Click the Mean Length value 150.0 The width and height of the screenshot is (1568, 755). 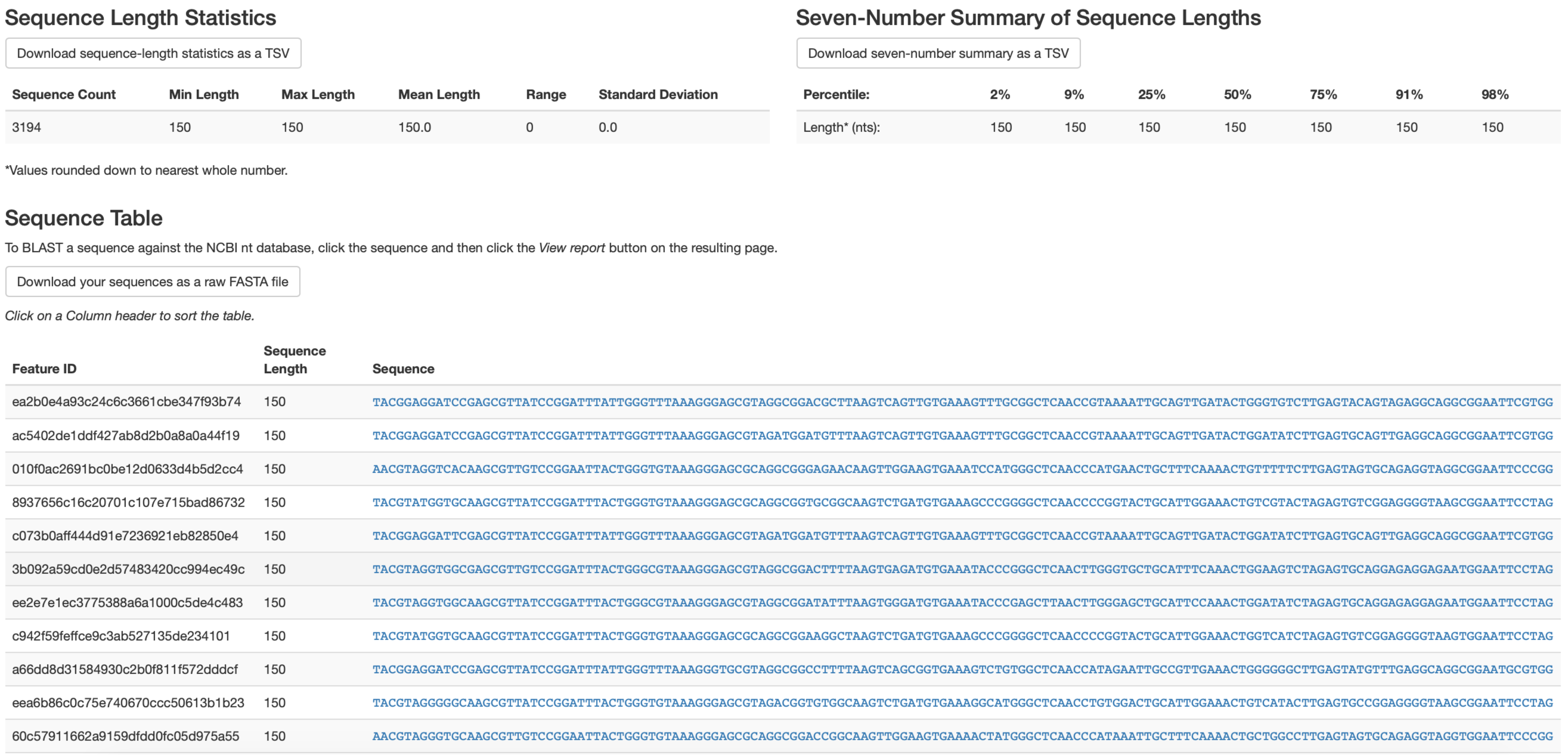click(x=414, y=127)
